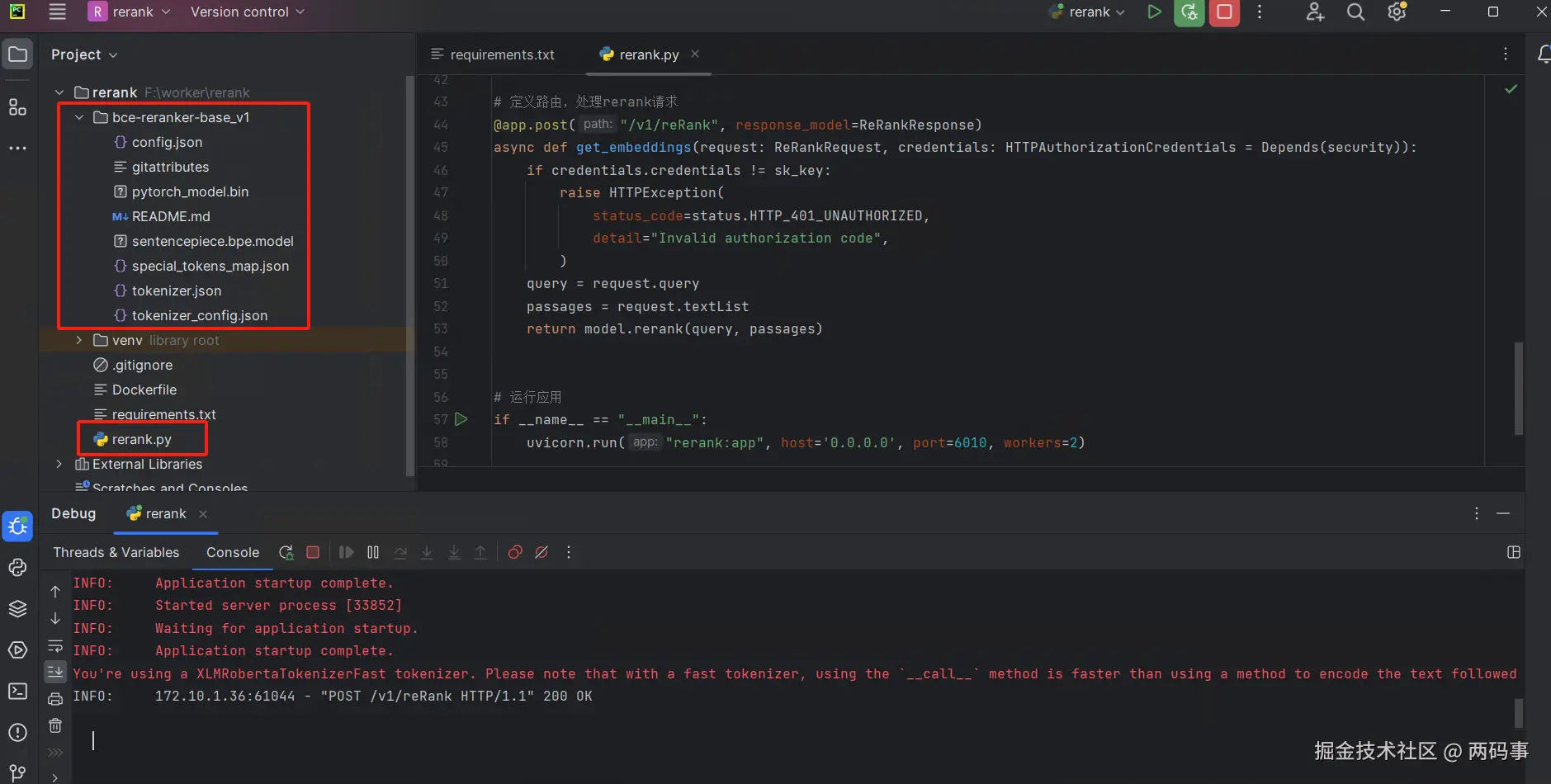Open the Project tool window icon
The image size is (1551, 784).
[17, 54]
